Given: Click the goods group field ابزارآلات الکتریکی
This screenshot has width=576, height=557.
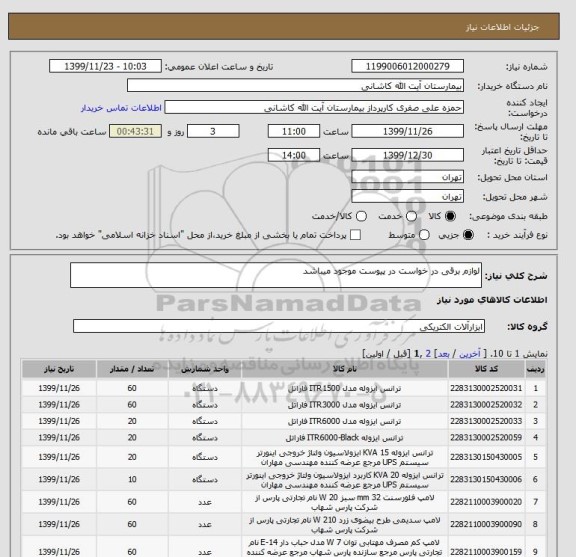Looking at the screenshot, I should [x=279, y=326].
